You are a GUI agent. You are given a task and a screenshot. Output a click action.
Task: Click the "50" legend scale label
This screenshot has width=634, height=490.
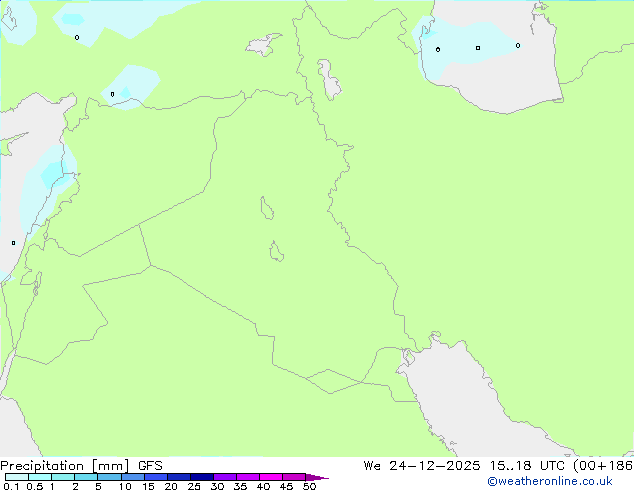click(x=310, y=486)
